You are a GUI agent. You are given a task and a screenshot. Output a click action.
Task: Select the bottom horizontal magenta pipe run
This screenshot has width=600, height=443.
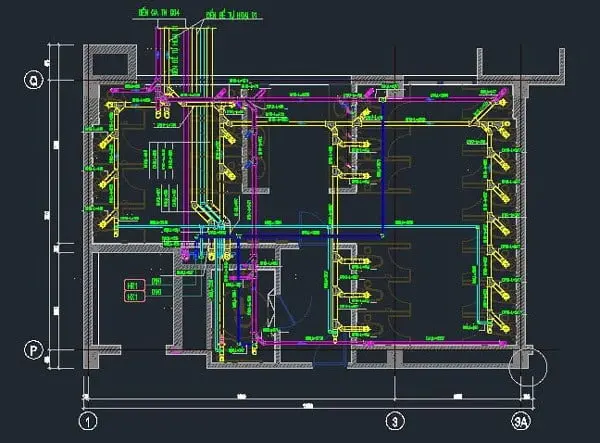click(383, 343)
